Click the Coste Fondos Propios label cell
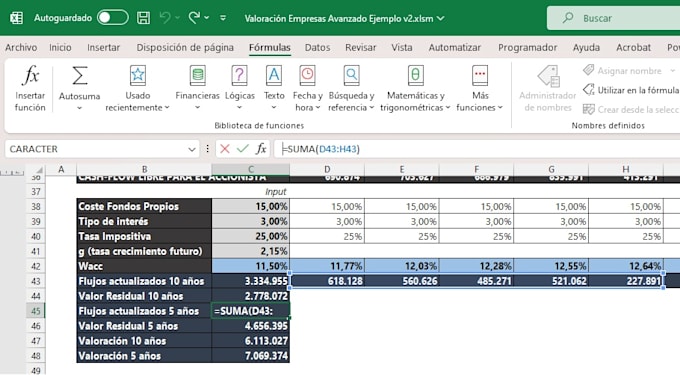680x375 pixels. 144,206
